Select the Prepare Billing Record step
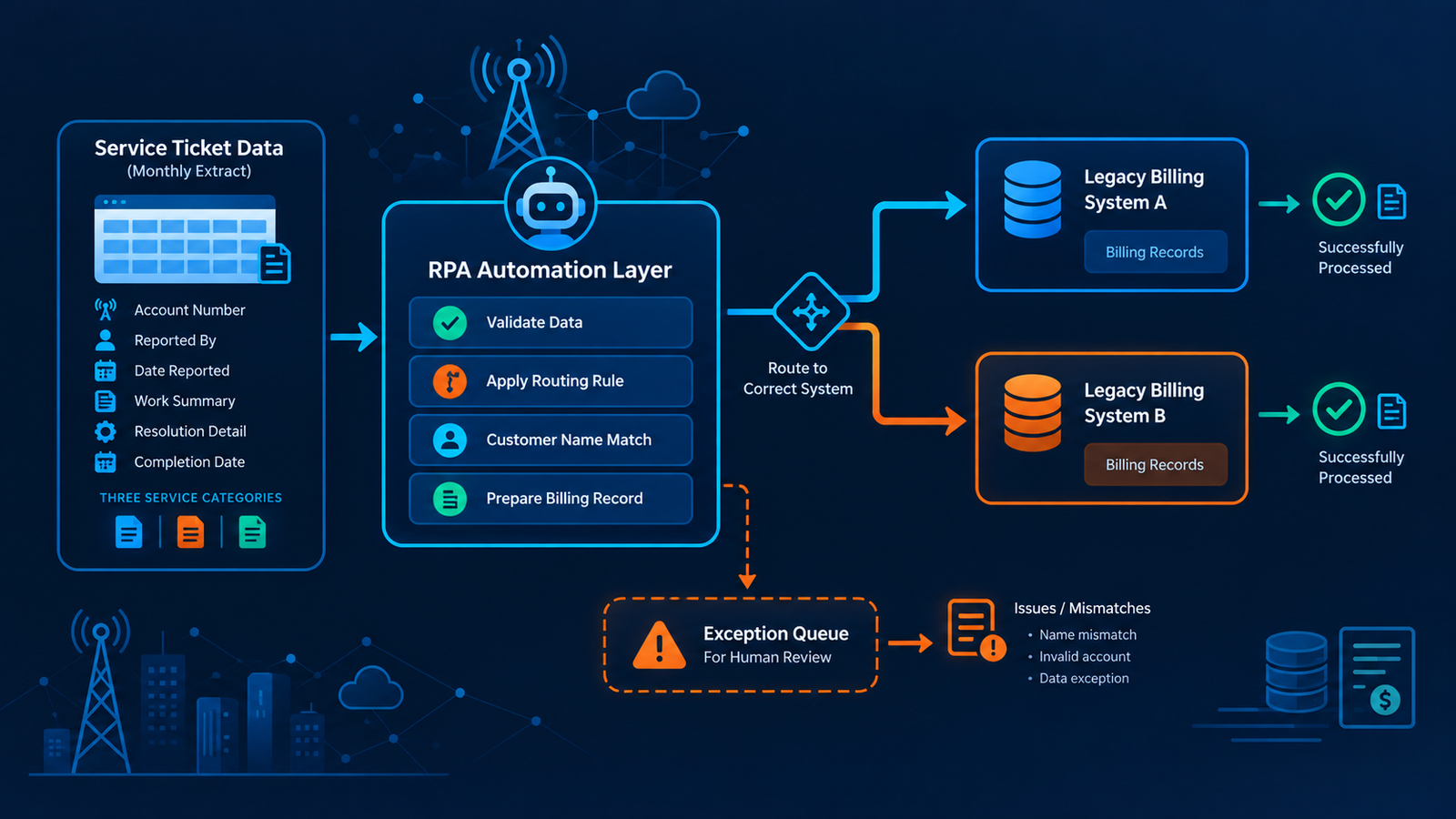Viewport: 1456px width, 819px height. pos(551,499)
